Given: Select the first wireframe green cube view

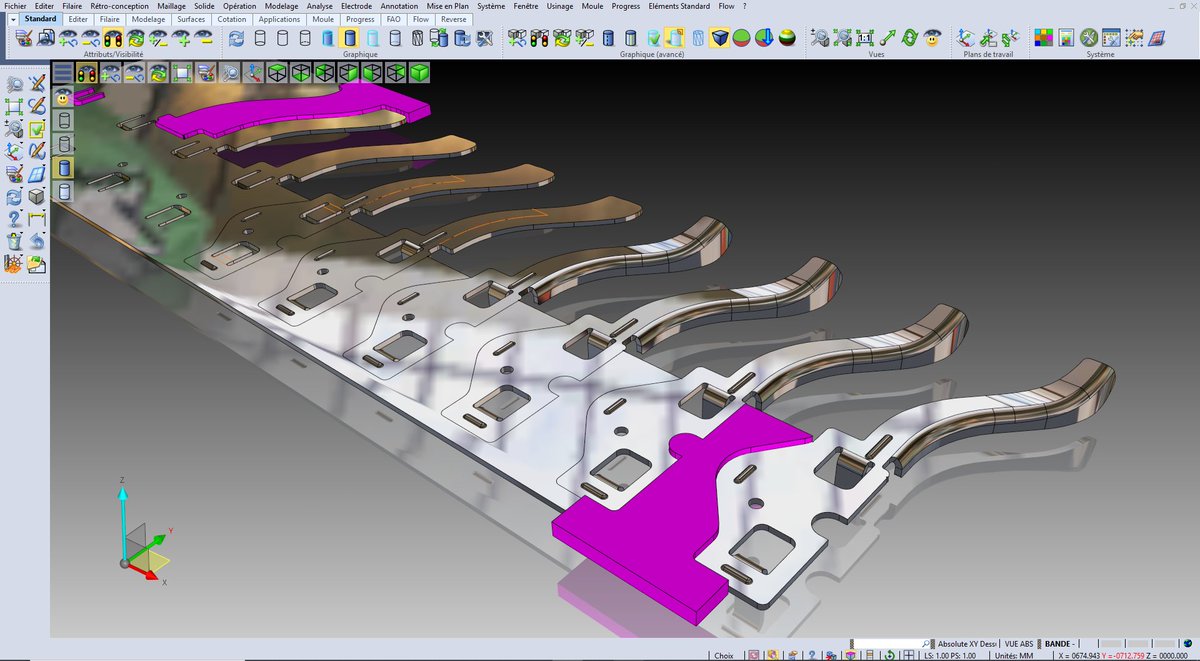Looking at the screenshot, I should 277,72.
